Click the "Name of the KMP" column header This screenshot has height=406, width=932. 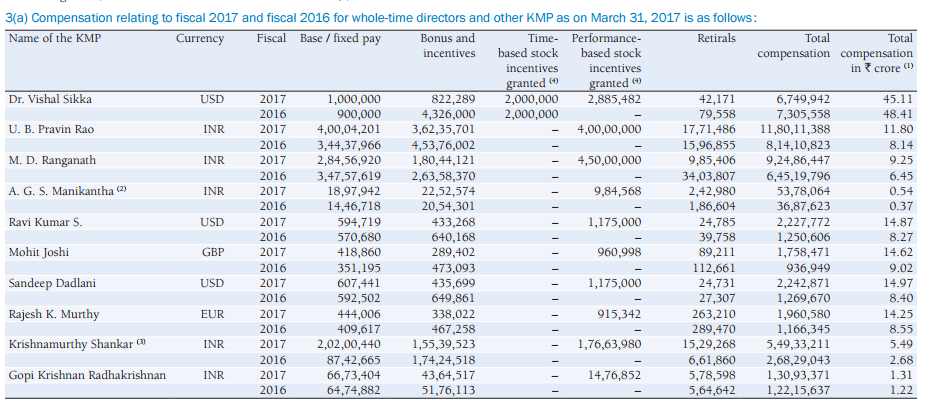point(53,38)
